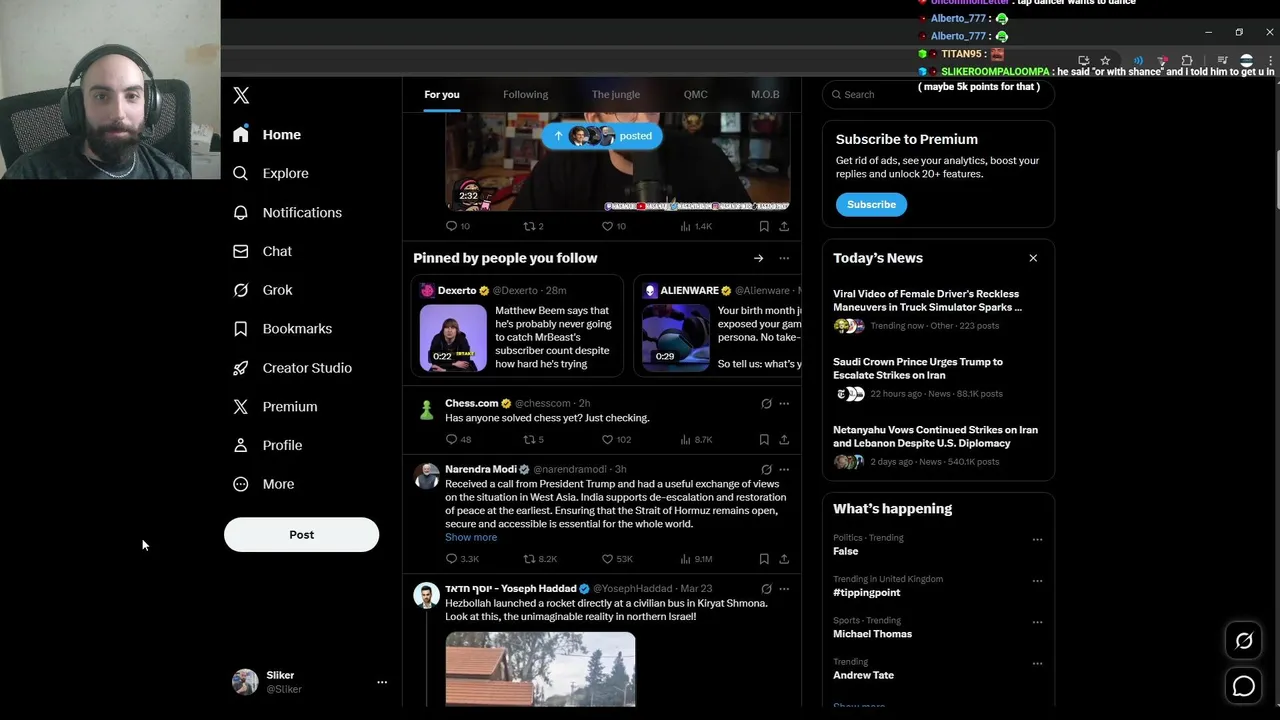View analytics of Chess.com post
The width and height of the screenshot is (1280, 720).
pyautogui.click(x=696, y=439)
